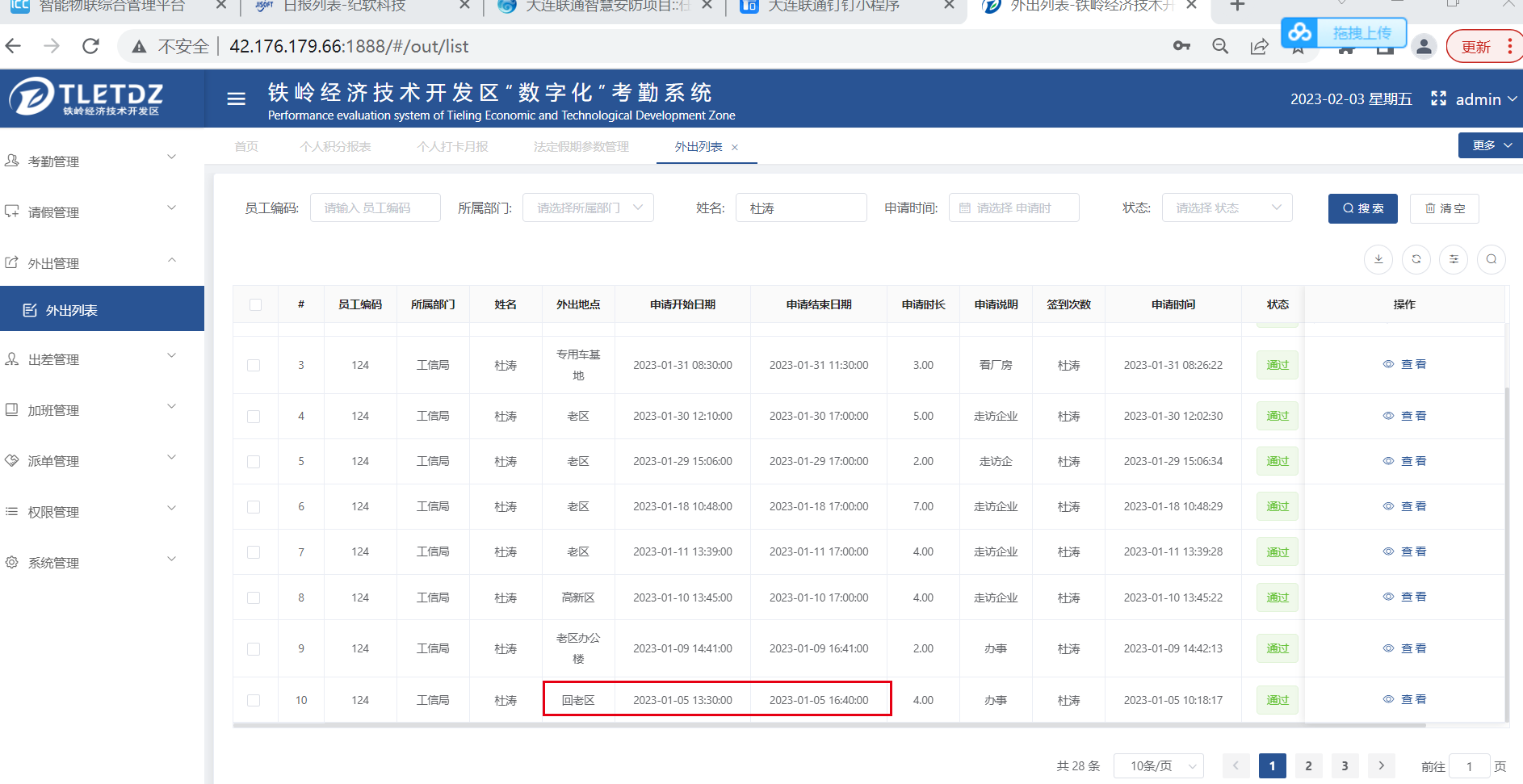The image size is (1523, 784).
Task: Open the 所属部门 dropdown
Action: tap(588, 208)
